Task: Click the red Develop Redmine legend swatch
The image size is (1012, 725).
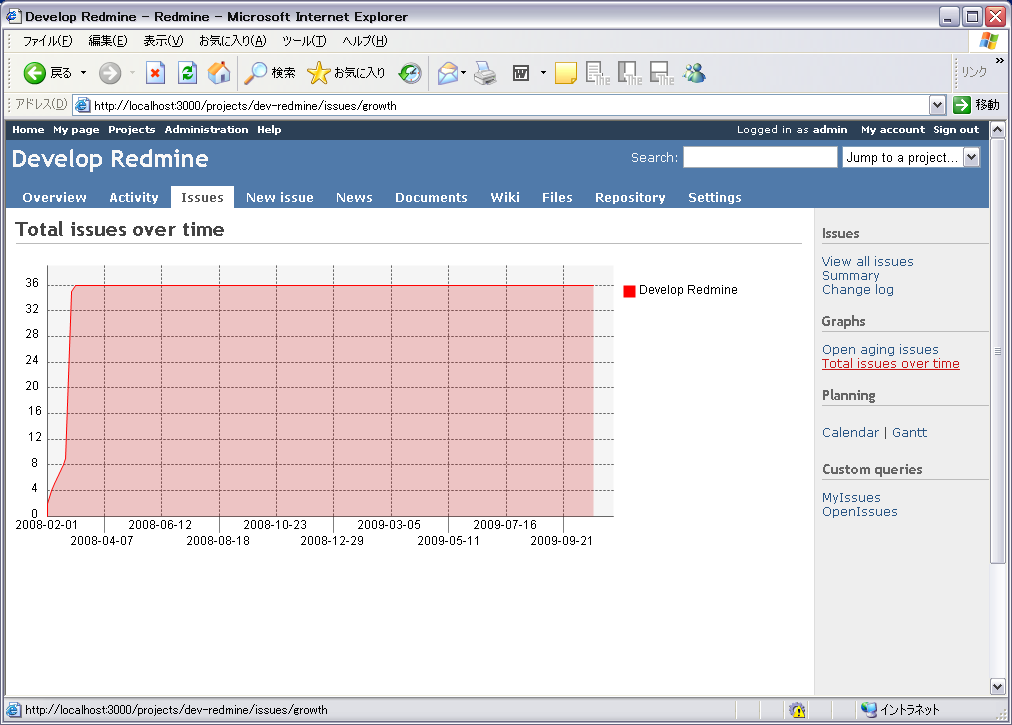Action: coord(629,291)
